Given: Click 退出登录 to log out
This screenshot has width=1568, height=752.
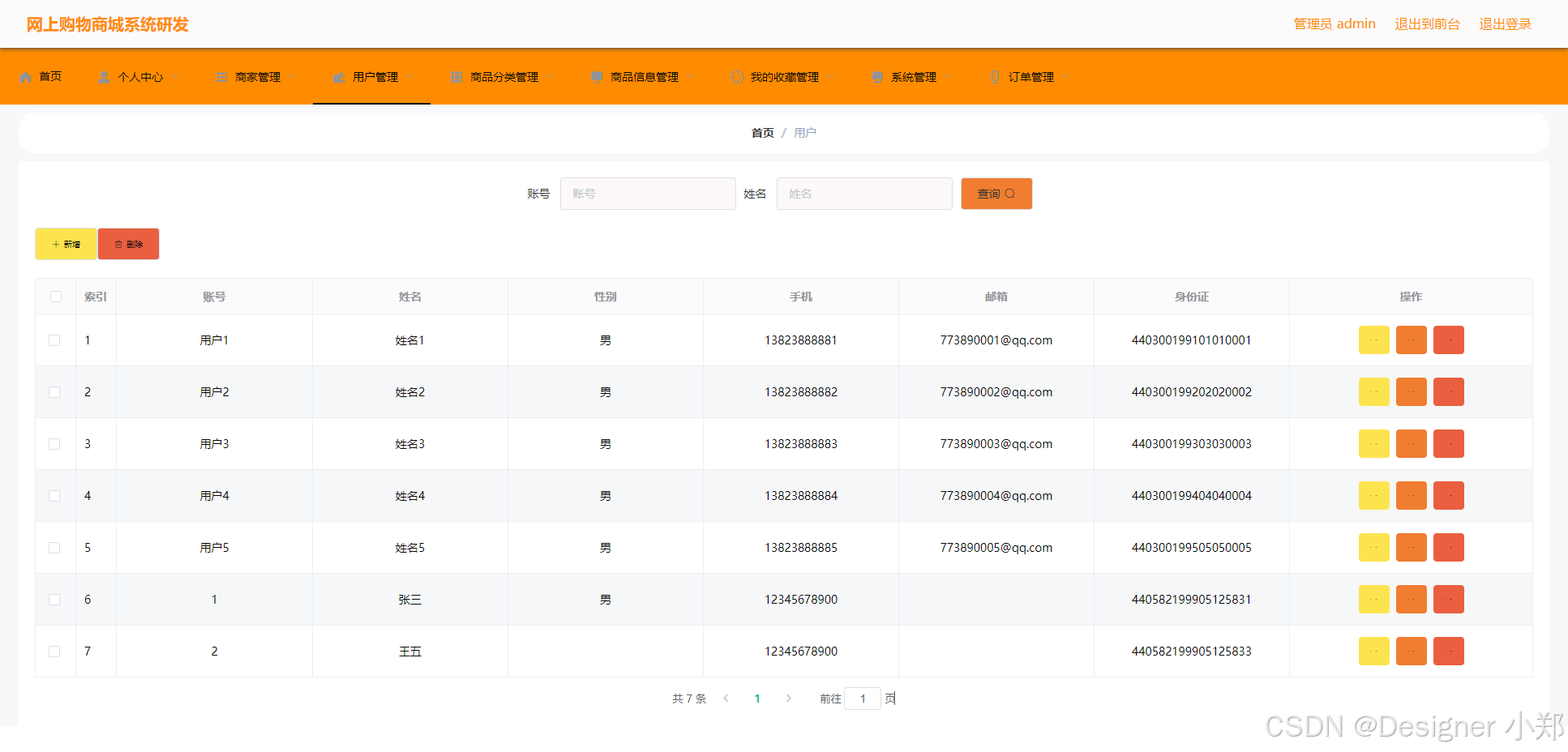Looking at the screenshot, I should tap(1505, 24).
